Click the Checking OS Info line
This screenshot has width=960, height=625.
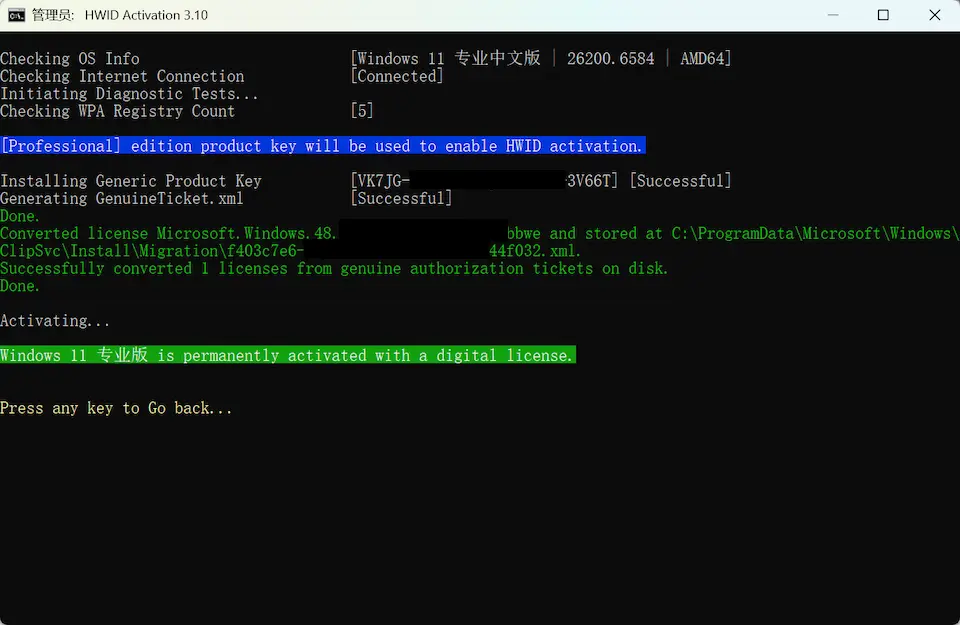point(70,59)
